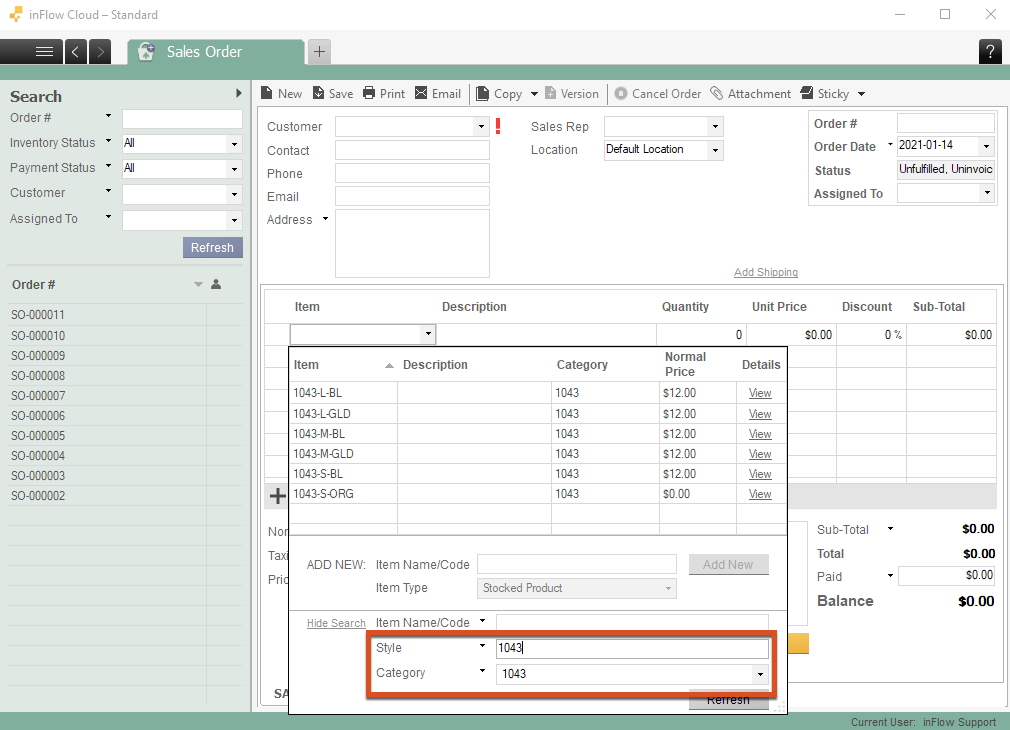Click the Refresh button in Search panel
The height and width of the screenshot is (730, 1010).
(x=212, y=247)
